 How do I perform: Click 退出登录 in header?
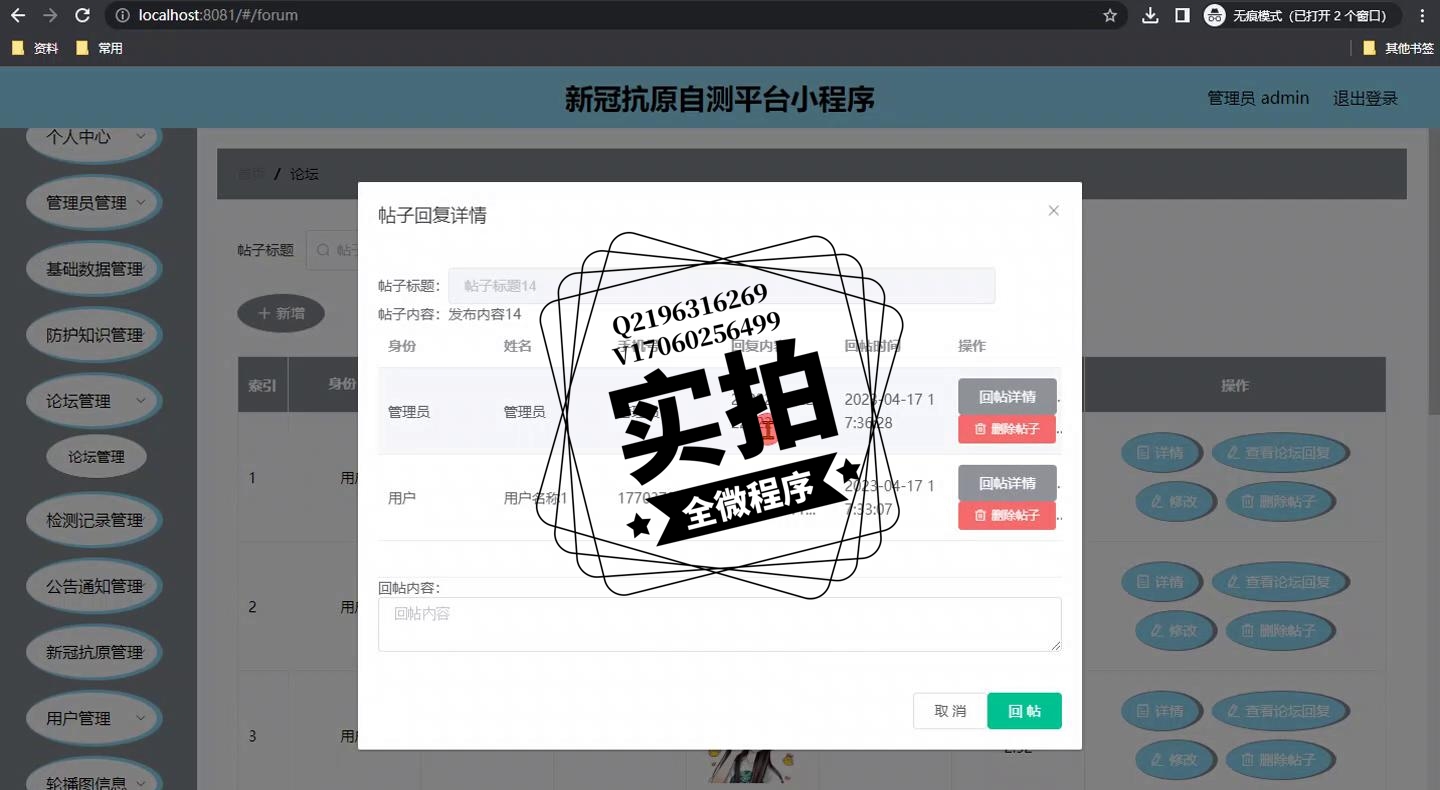(1365, 98)
